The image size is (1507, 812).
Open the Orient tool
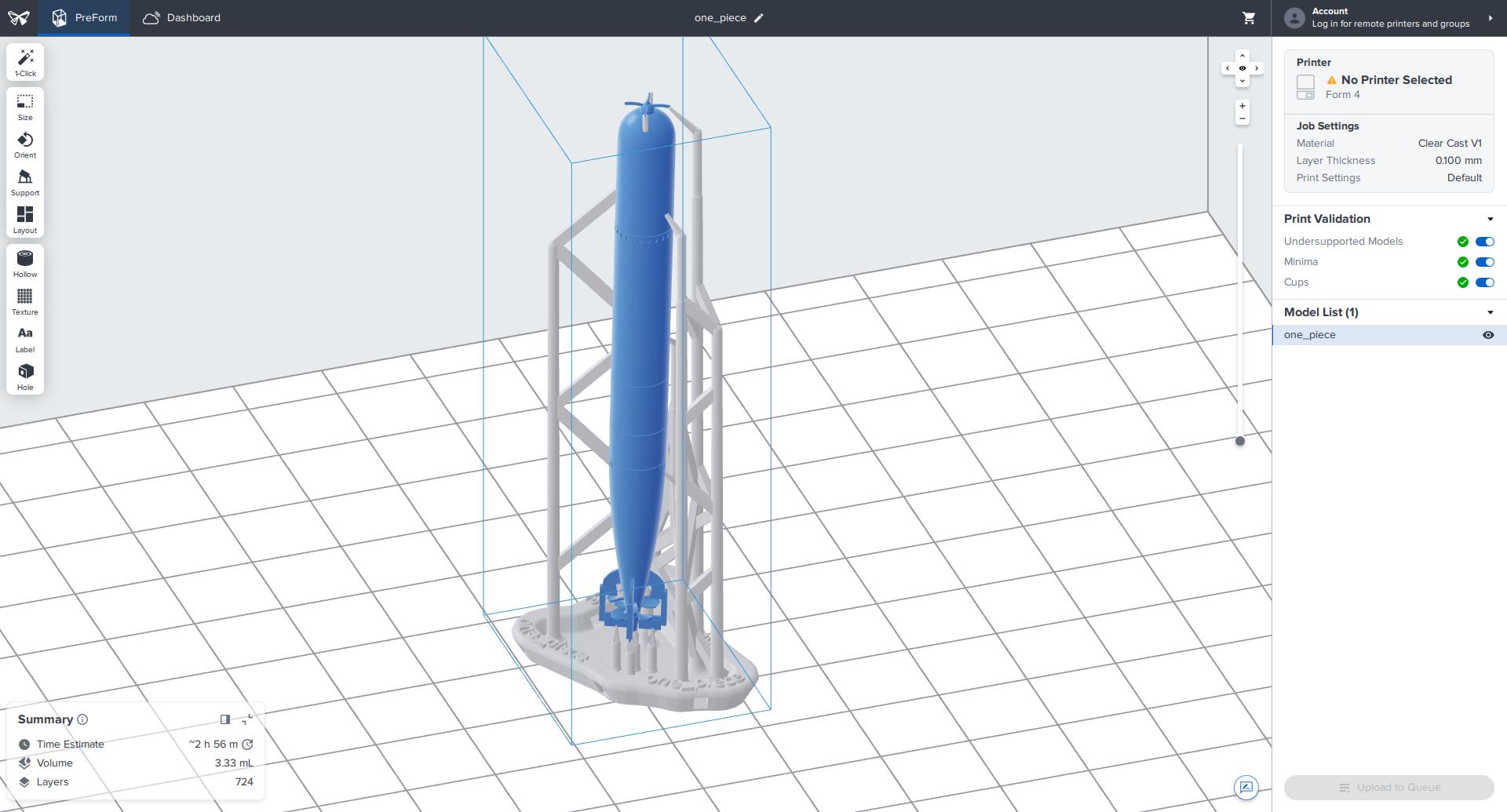click(25, 145)
